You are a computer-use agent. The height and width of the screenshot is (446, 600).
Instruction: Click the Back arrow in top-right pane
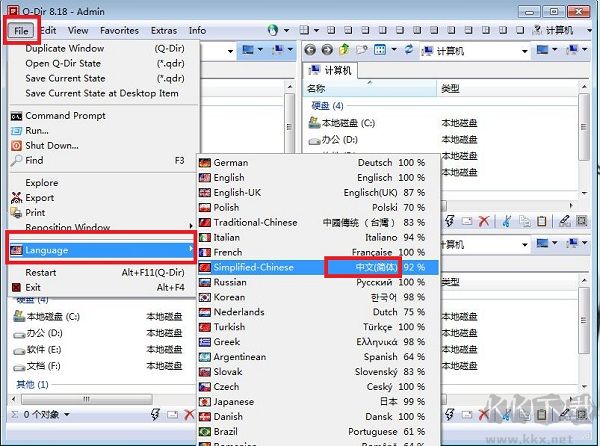click(310, 50)
